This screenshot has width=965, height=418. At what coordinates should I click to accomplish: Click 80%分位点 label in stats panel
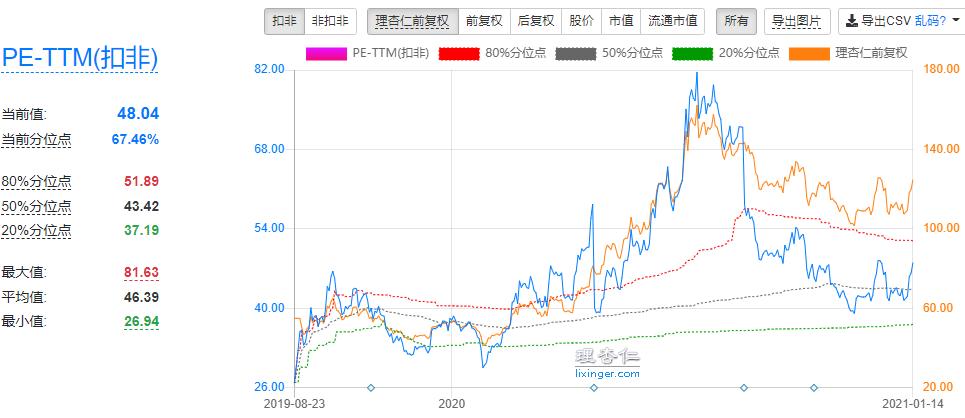point(36,182)
